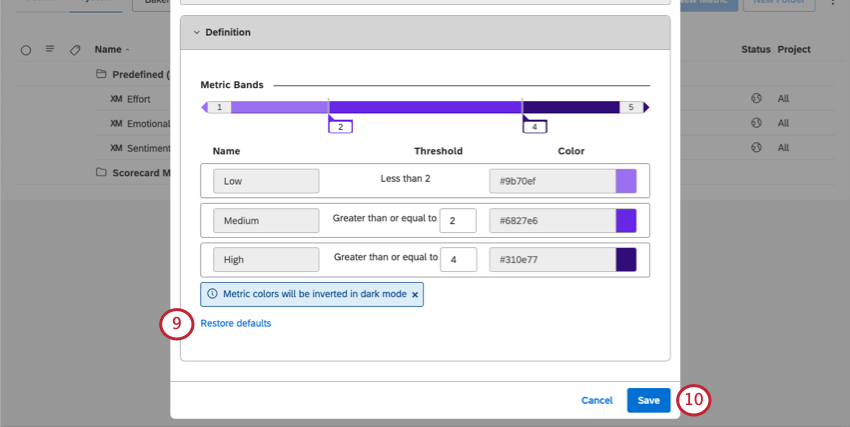This screenshot has width=850, height=427.
Task: Click the #6827e6 hex color field
Action: [x=551, y=220]
